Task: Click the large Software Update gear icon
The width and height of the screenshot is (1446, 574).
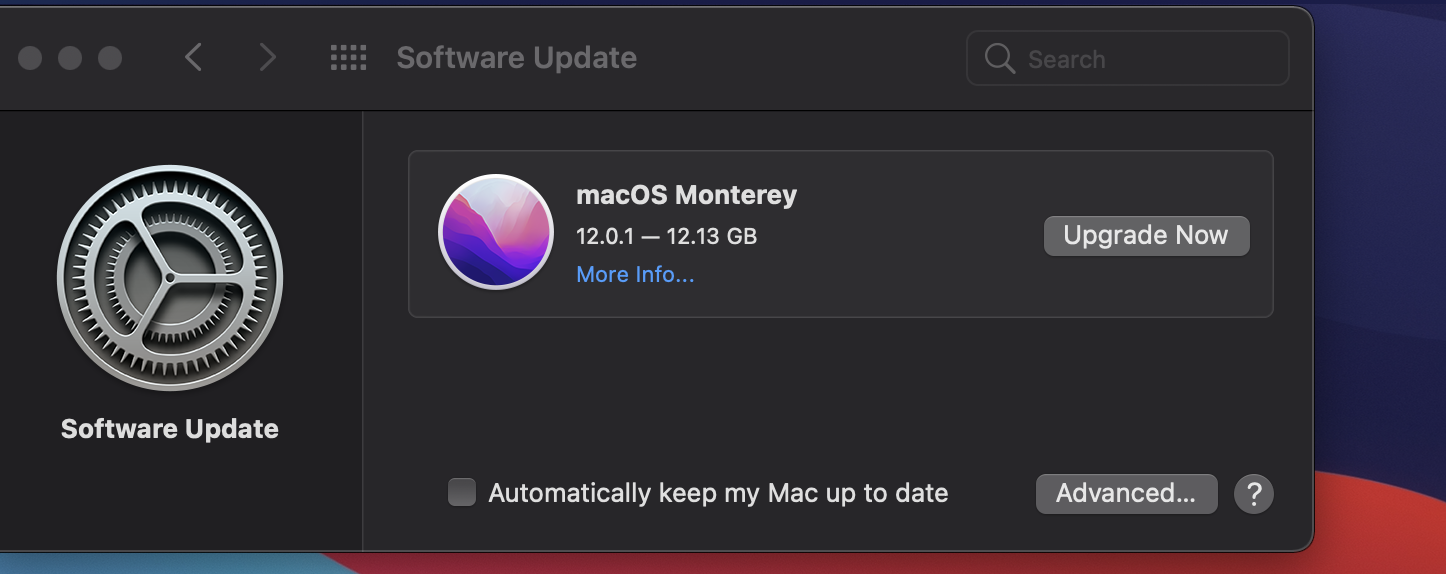Action: tap(170, 277)
